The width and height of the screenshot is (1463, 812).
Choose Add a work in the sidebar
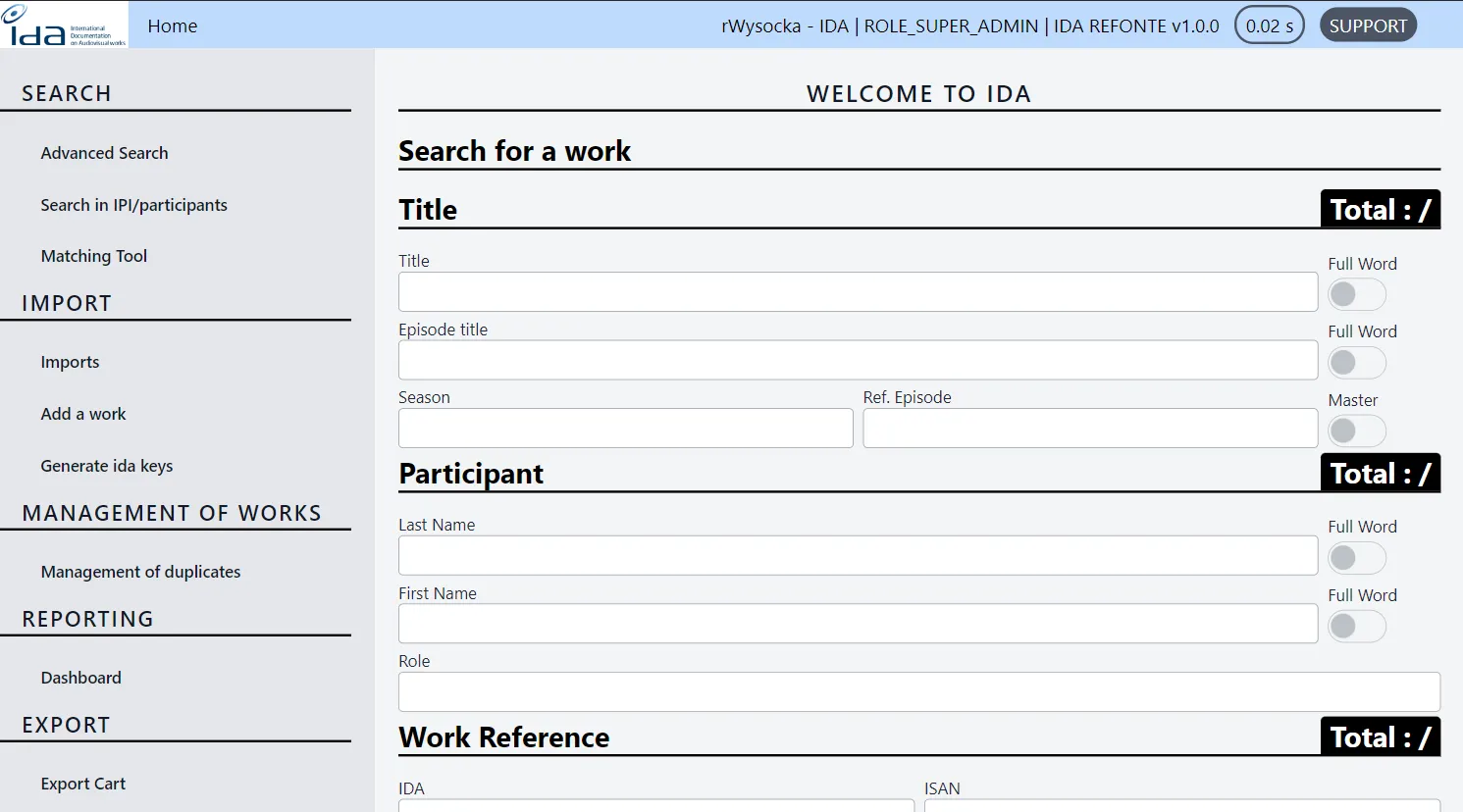coord(83,414)
